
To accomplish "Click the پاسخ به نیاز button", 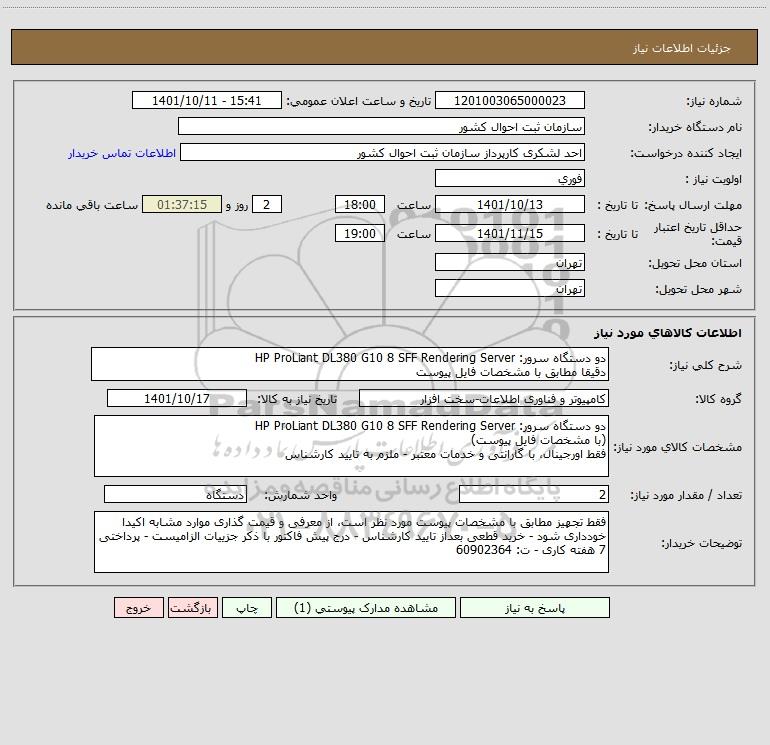I will click(x=534, y=607).
